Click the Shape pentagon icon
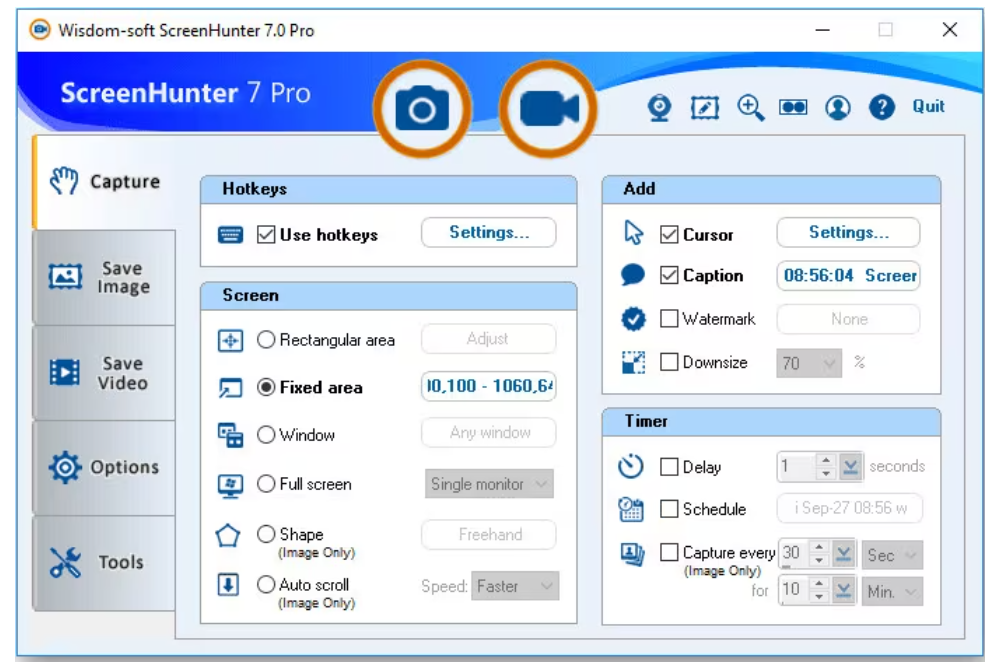This screenshot has width=1002, height=669. point(228,535)
